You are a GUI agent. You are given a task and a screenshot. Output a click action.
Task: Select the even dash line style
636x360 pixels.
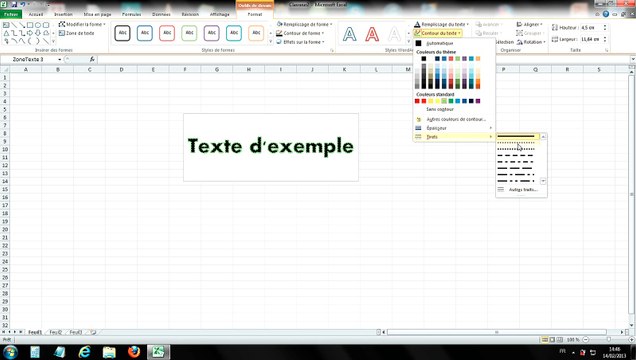[x=518, y=155]
